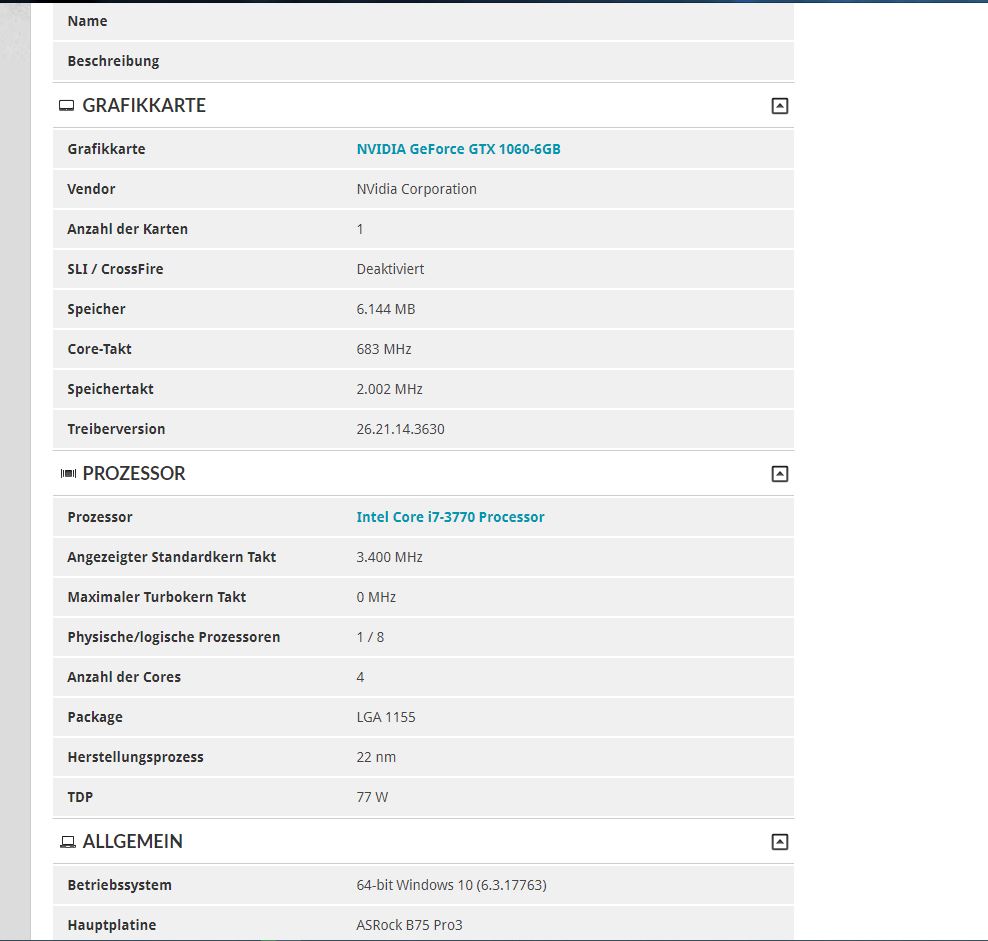Click the Maximaler Turbokern Takt label
Screen dimensions: 988x941
point(156,598)
